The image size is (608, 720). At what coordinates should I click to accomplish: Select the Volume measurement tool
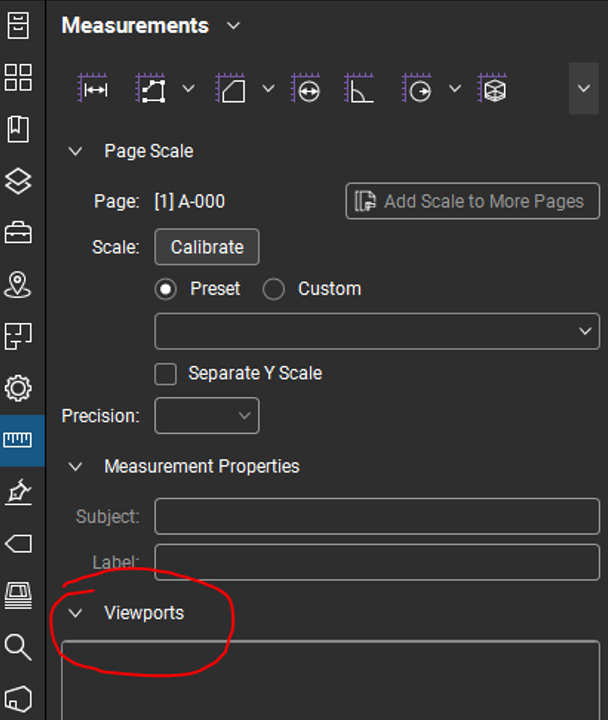[x=492, y=89]
